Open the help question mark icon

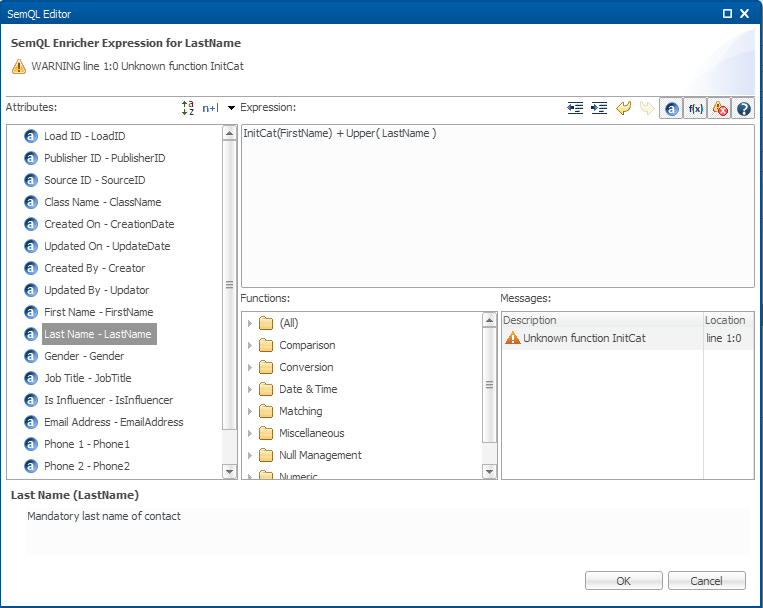click(743, 108)
